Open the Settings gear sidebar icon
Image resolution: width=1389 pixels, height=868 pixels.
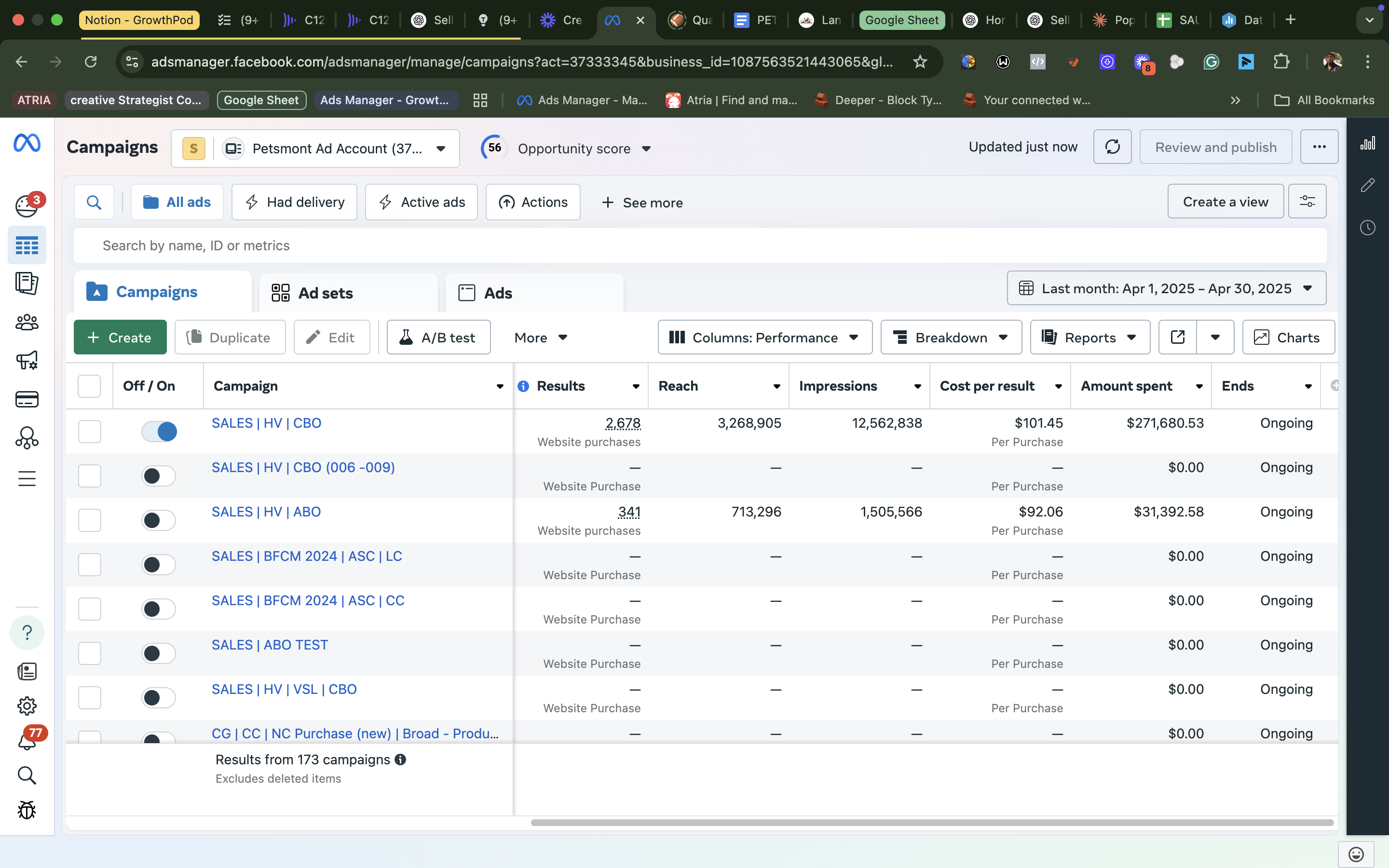[x=27, y=705]
